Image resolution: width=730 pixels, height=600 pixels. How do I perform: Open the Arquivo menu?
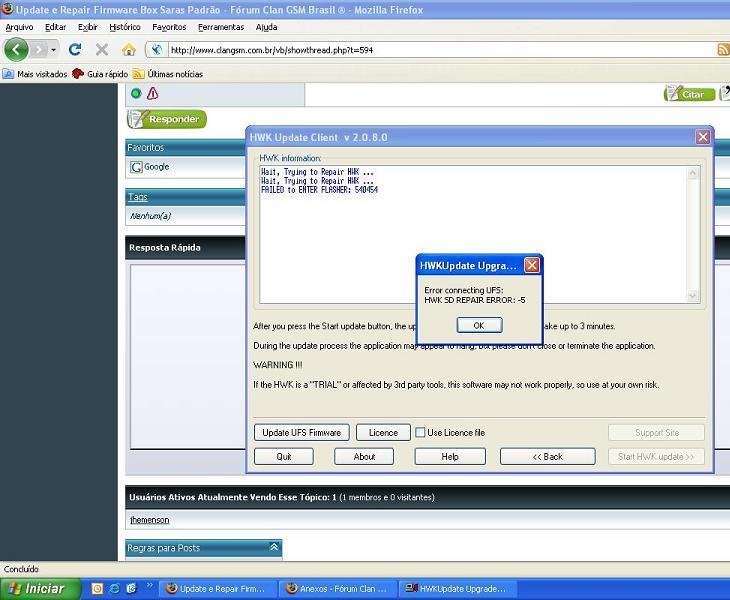click(19, 27)
